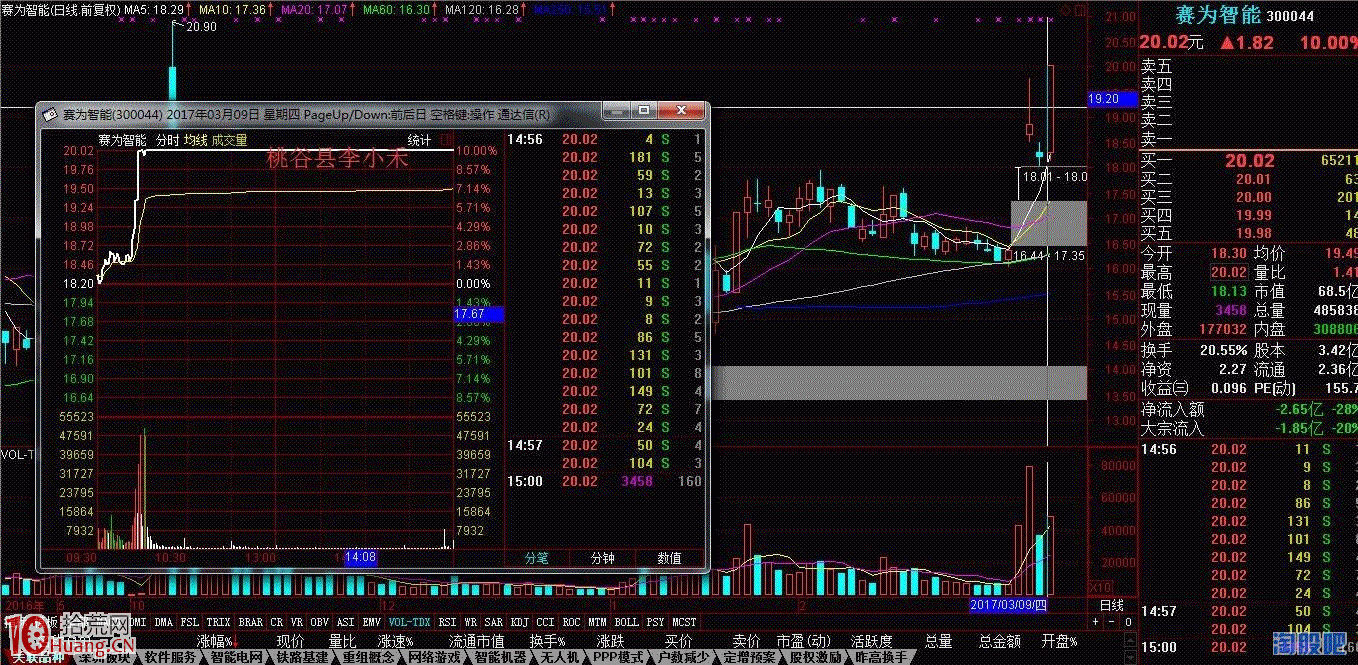
Task: Select the SAR indicator tab
Action: click(x=494, y=622)
